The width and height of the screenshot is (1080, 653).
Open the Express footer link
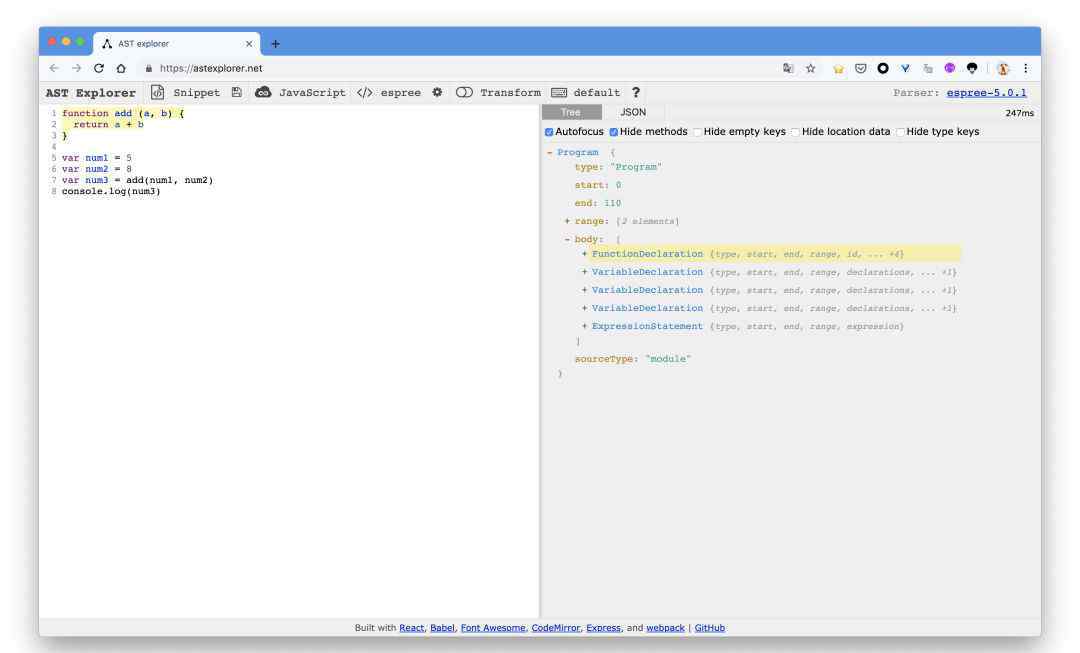603,628
